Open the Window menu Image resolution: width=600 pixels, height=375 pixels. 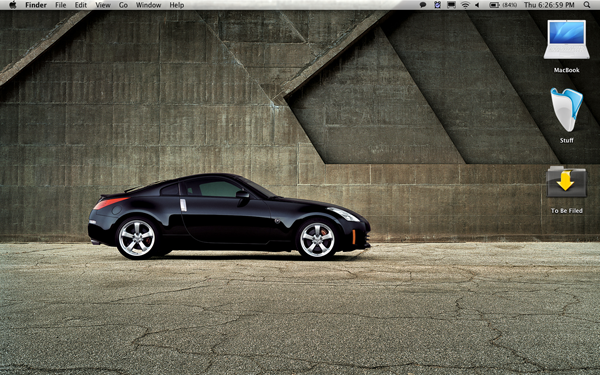coord(148,5)
